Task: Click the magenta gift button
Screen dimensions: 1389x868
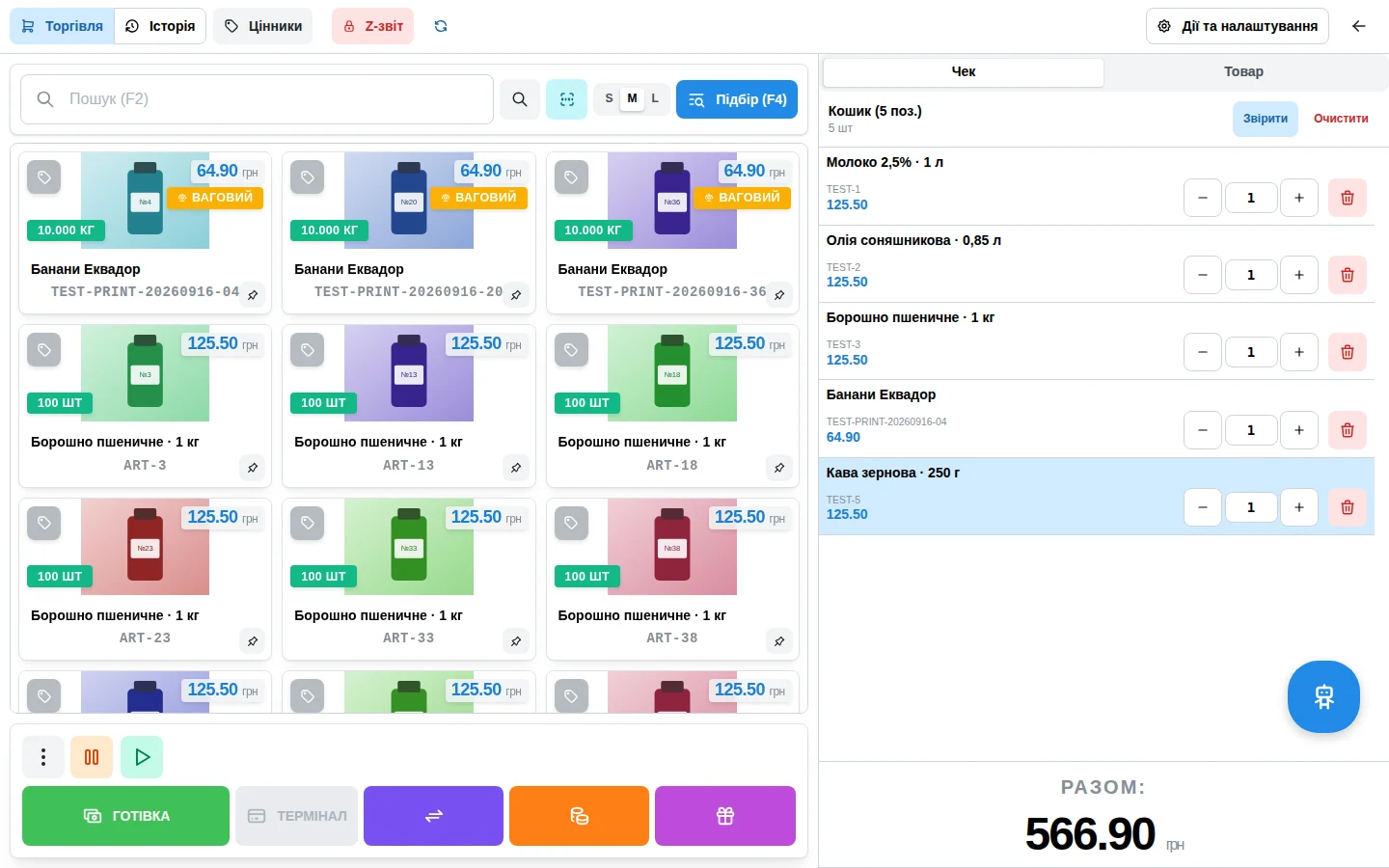Action: (725, 816)
